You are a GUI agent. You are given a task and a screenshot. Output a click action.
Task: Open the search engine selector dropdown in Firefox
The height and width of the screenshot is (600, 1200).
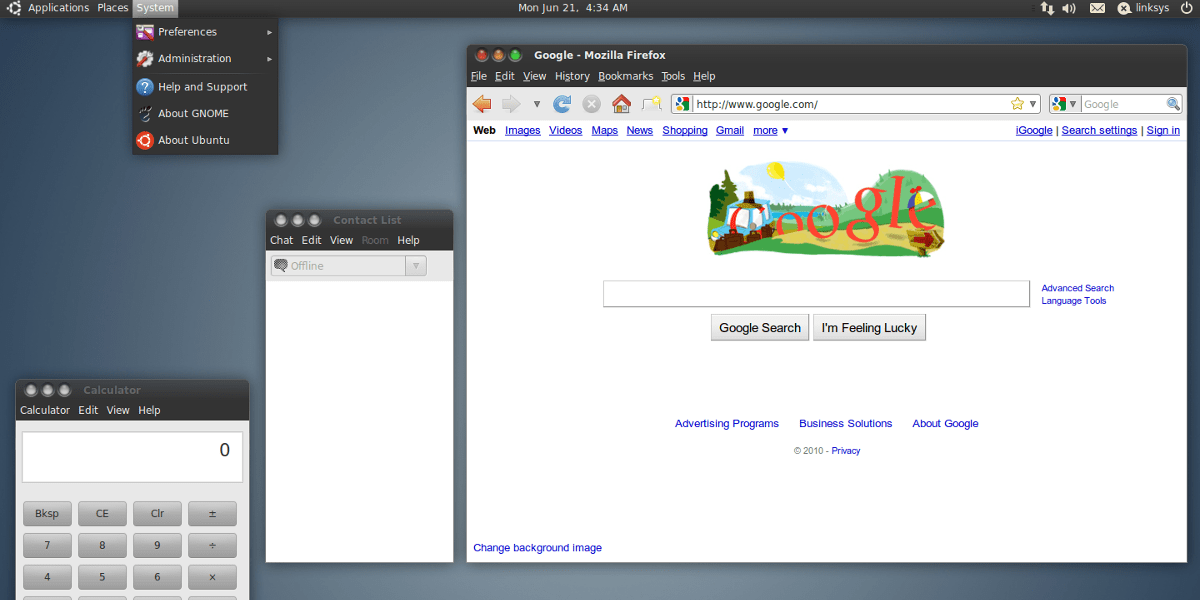1065,104
